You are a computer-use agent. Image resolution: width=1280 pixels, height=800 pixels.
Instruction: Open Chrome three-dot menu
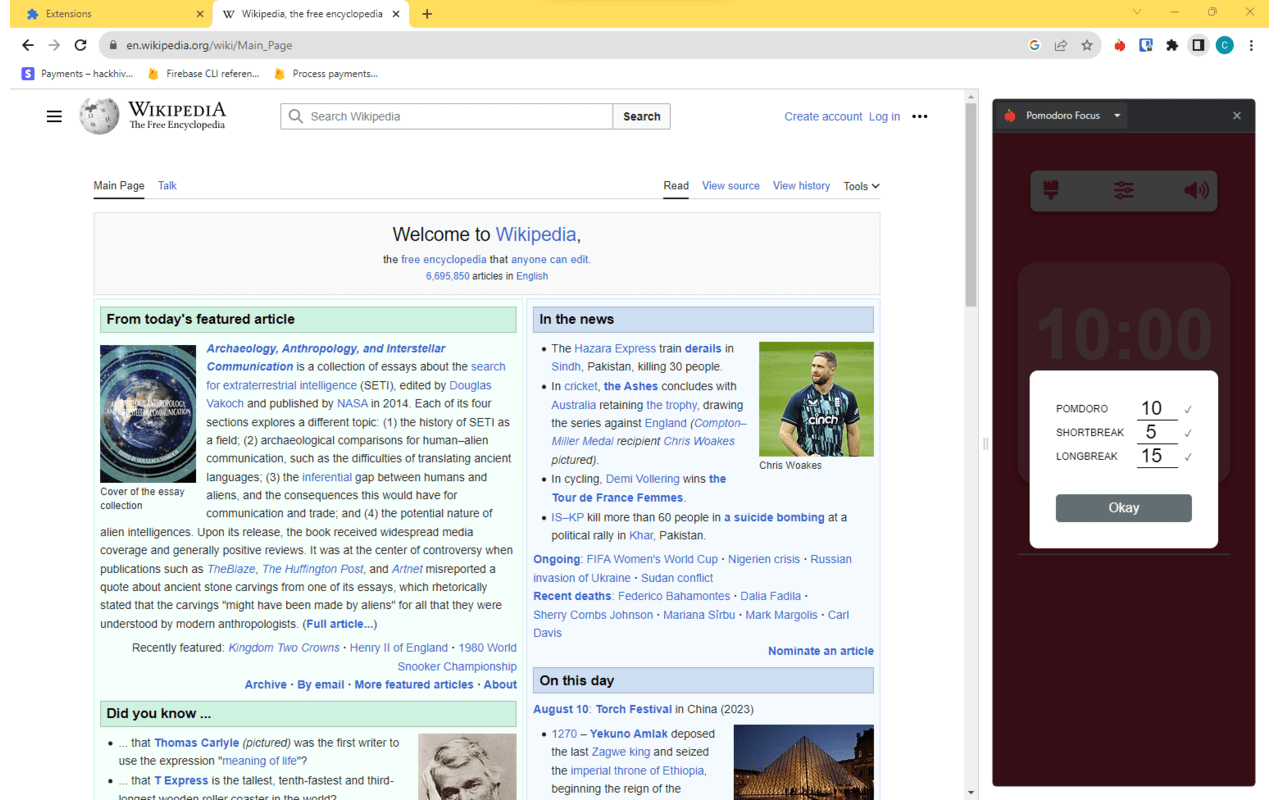pyautogui.click(x=1251, y=45)
